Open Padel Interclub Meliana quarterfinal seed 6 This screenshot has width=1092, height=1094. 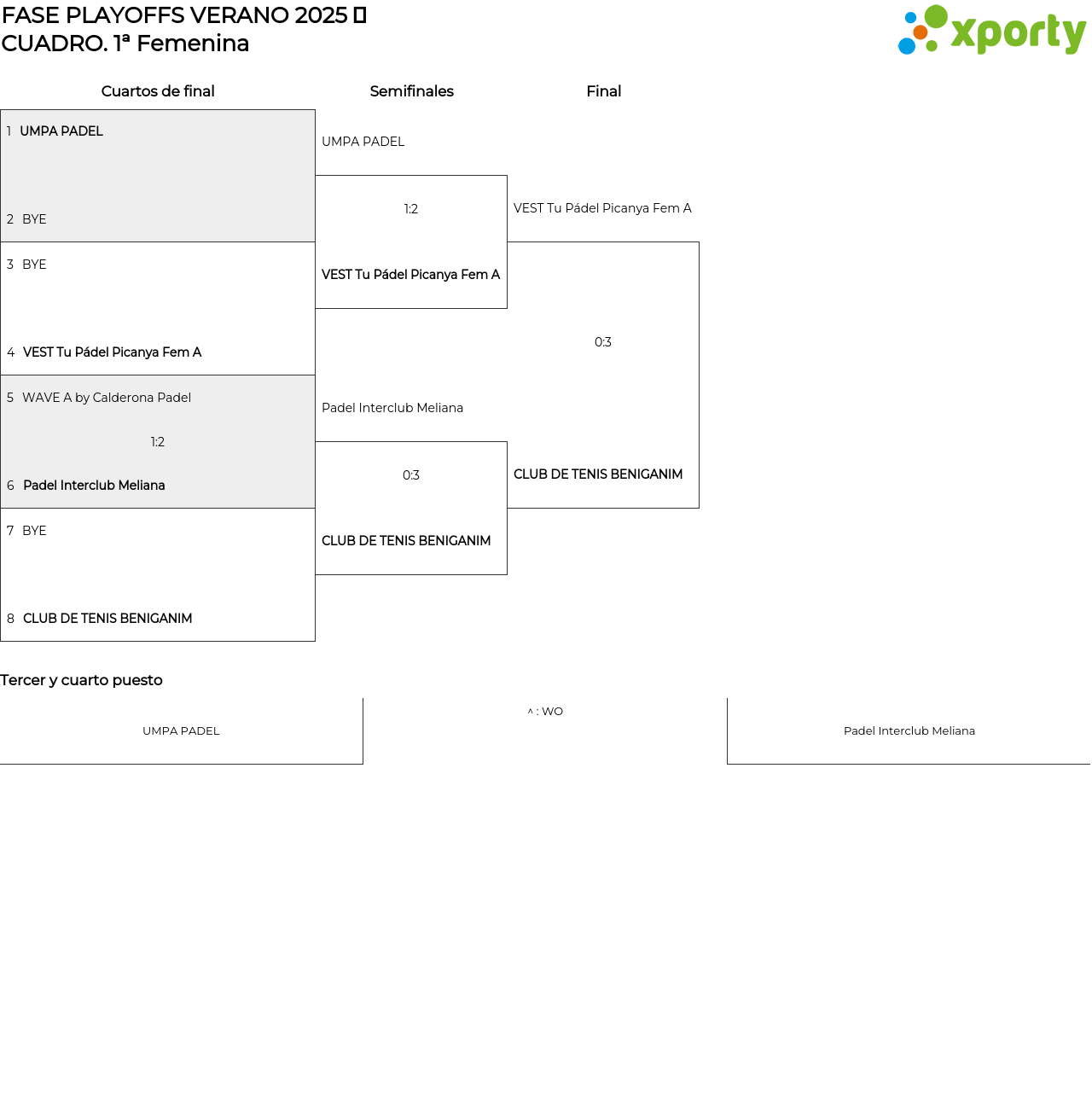(x=94, y=486)
